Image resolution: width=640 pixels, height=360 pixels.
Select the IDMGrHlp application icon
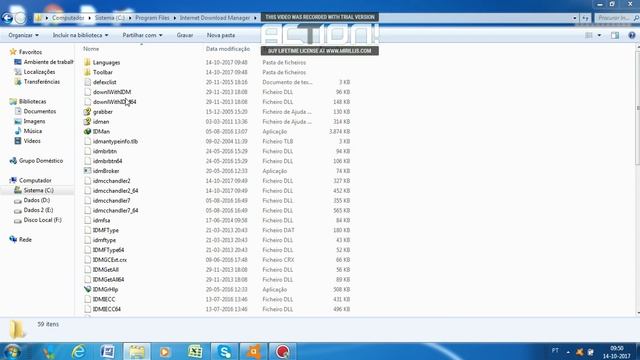[x=87, y=289]
